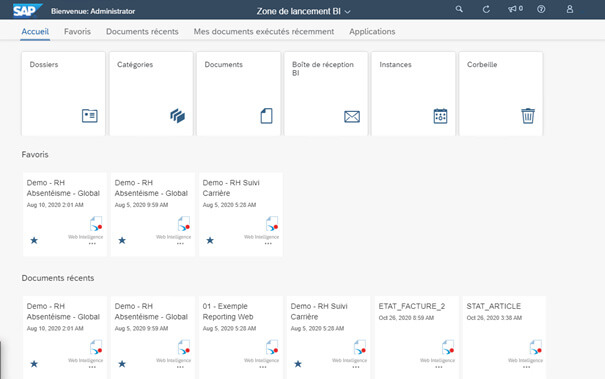Open the STAT_ARTICLE document title
The height and width of the screenshot is (379, 605).
[x=493, y=306]
